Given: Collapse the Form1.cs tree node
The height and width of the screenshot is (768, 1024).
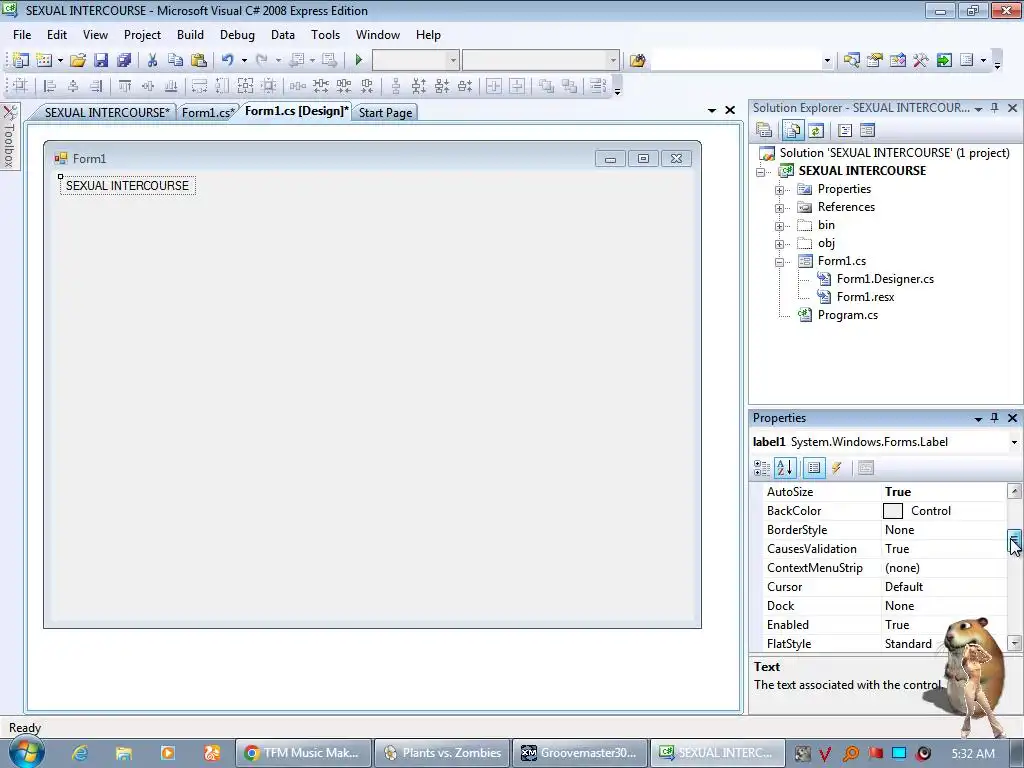Looking at the screenshot, I should point(779,262).
